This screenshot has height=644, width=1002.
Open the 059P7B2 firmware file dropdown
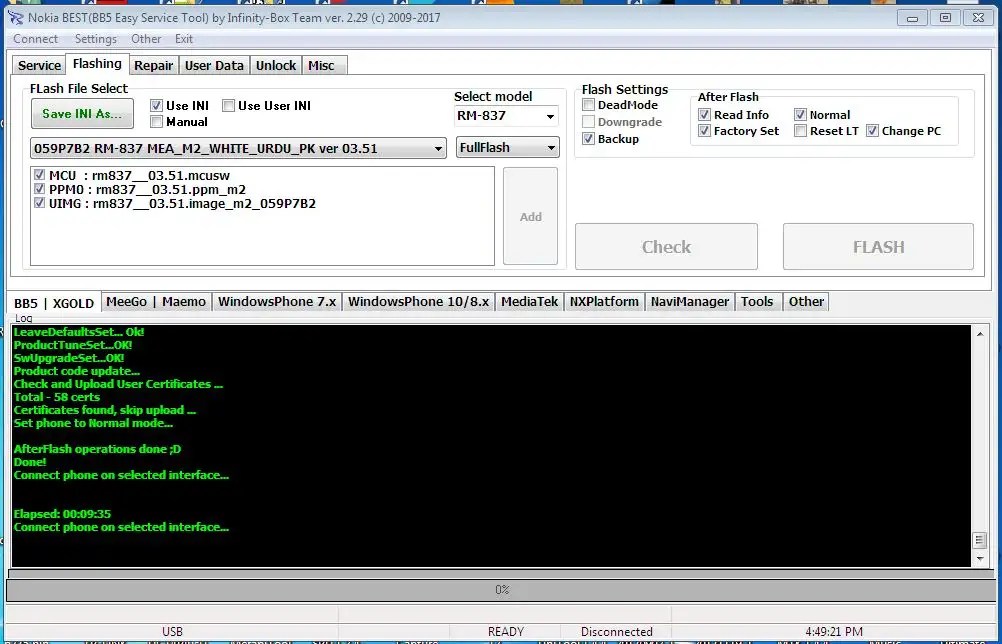(x=440, y=147)
